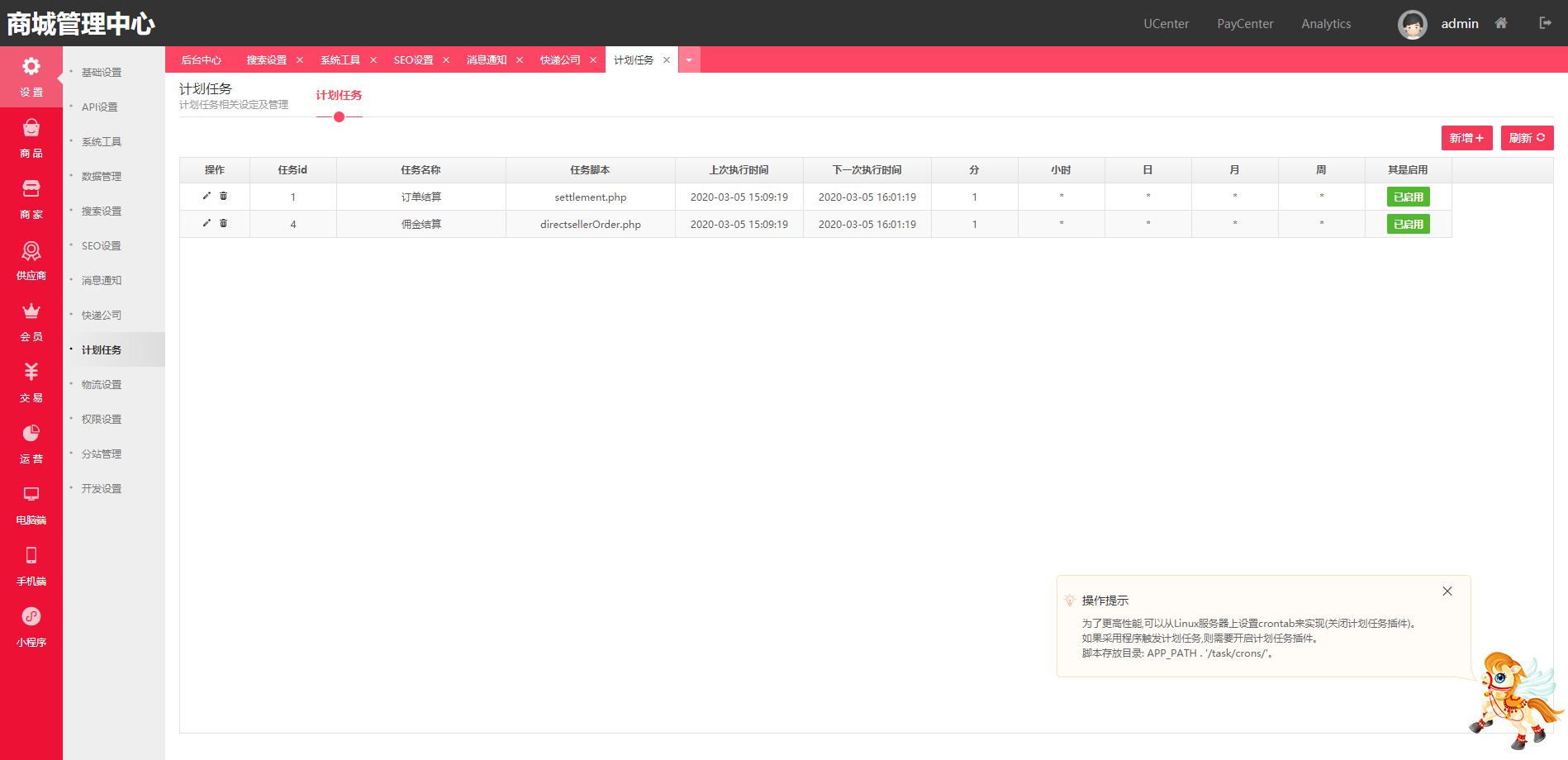Open 系统工具 in the side menu

(x=102, y=142)
